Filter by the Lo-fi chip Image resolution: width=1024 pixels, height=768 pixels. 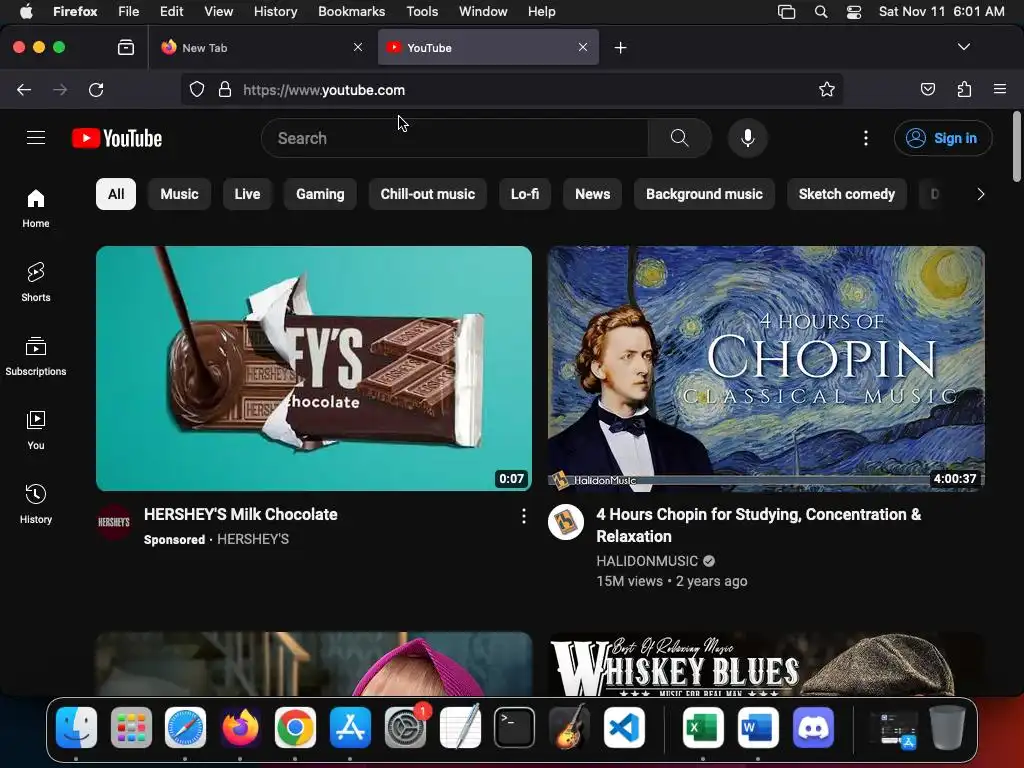525,194
